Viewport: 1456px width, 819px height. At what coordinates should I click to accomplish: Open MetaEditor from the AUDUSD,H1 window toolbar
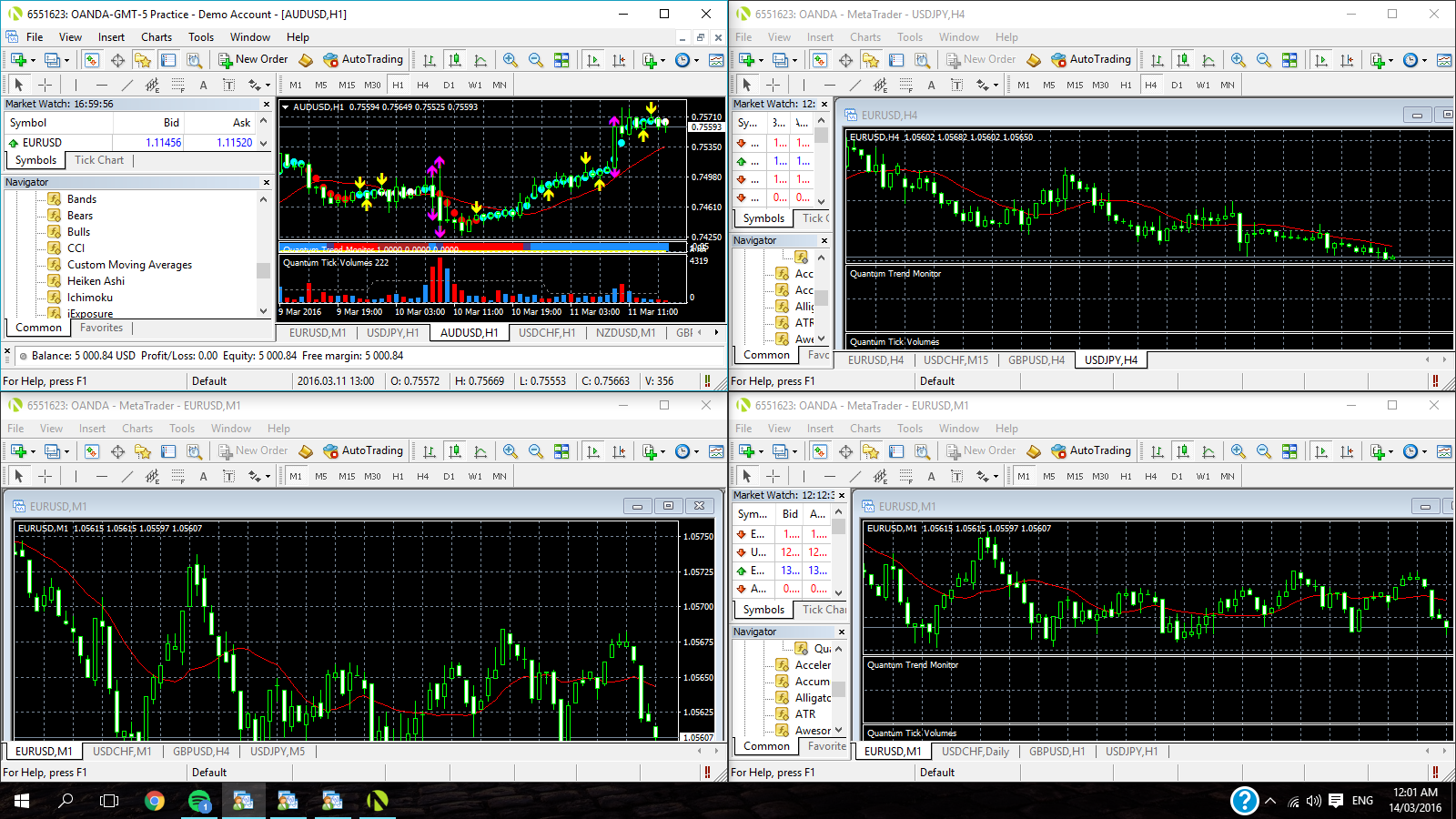(x=306, y=60)
